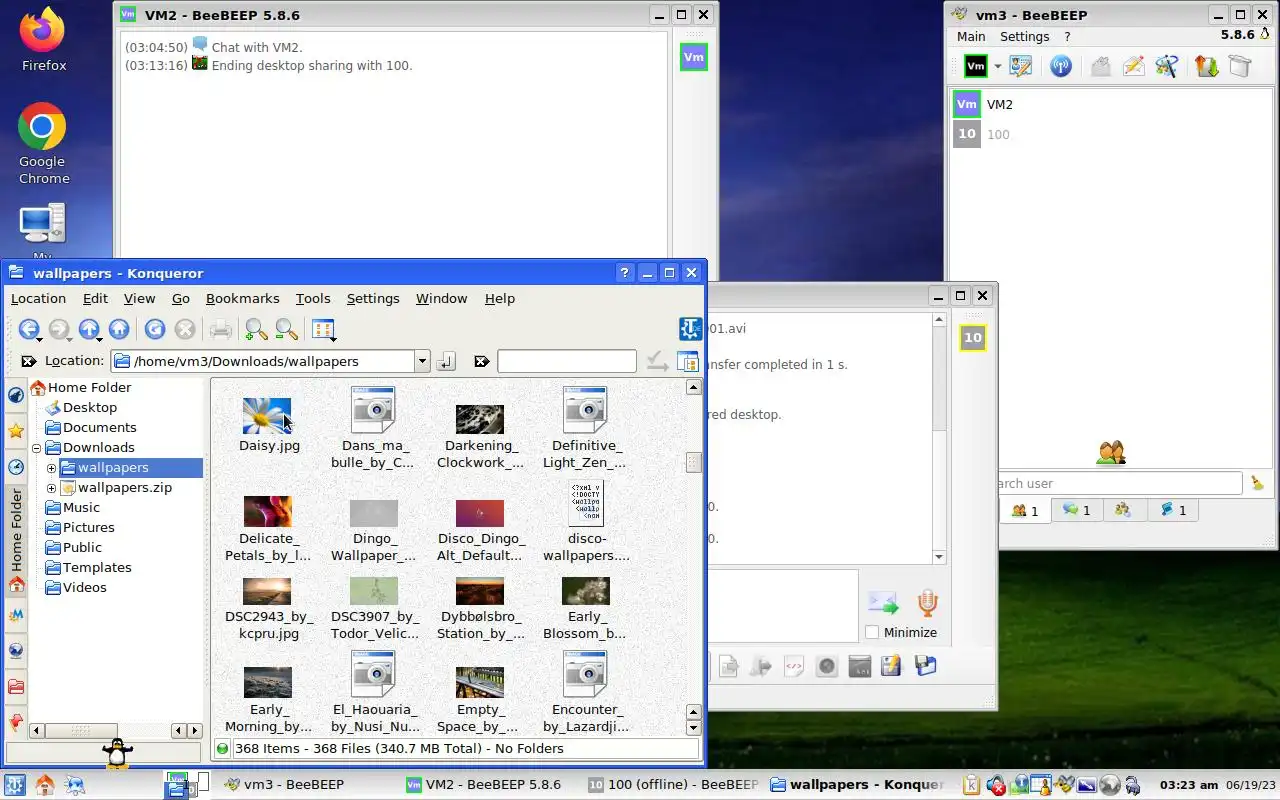Click the file view vertical scrollbar handle
Image resolution: width=1280 pixels, height=800 pixels.
tap(693, 461)
